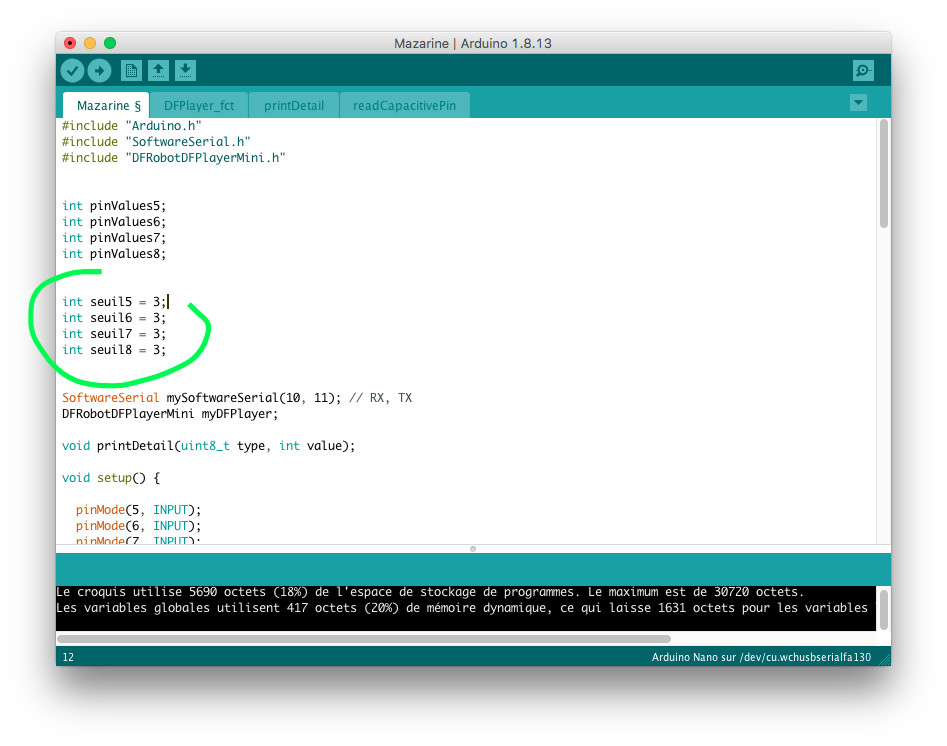Click the 'void setup() {' line in the editor
This screenshot has height=746, width=947.
tap(110, 478)
